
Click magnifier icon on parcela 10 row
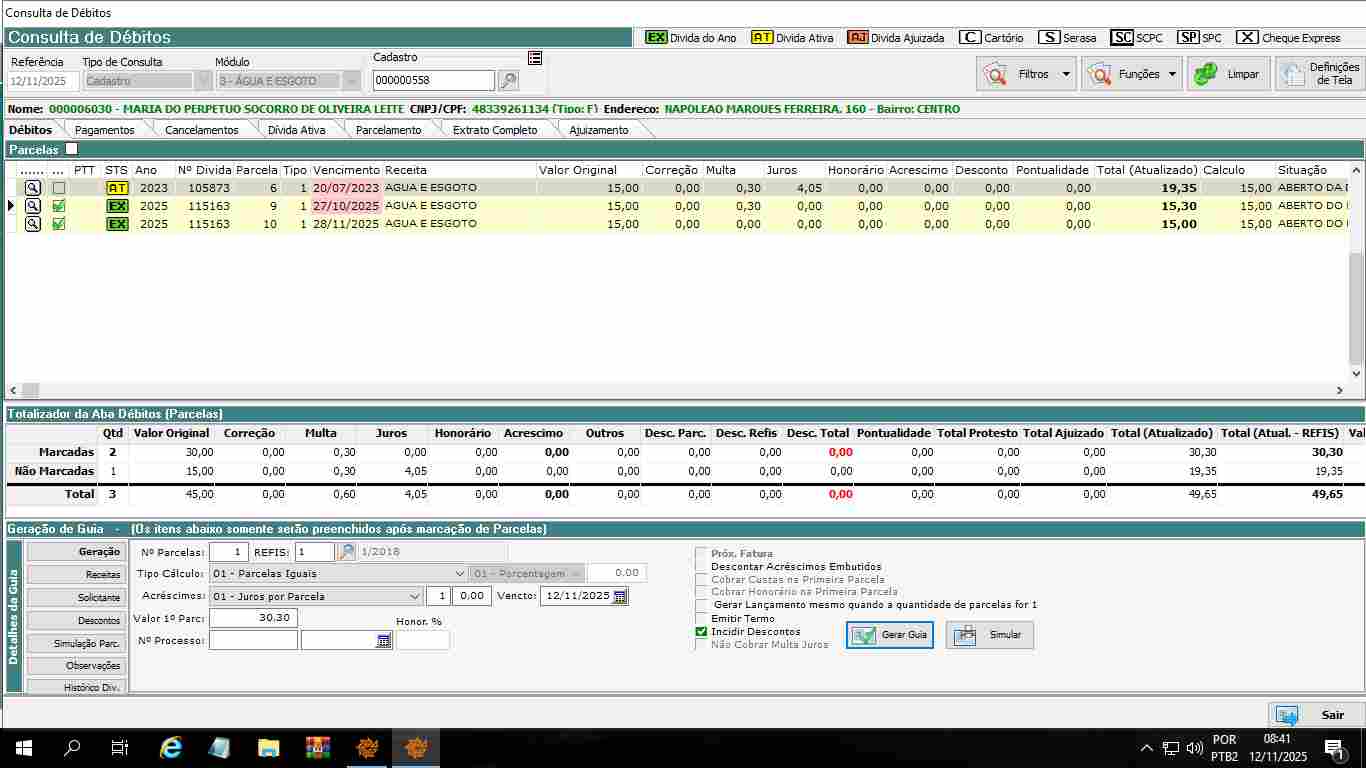tap(32, 224)
